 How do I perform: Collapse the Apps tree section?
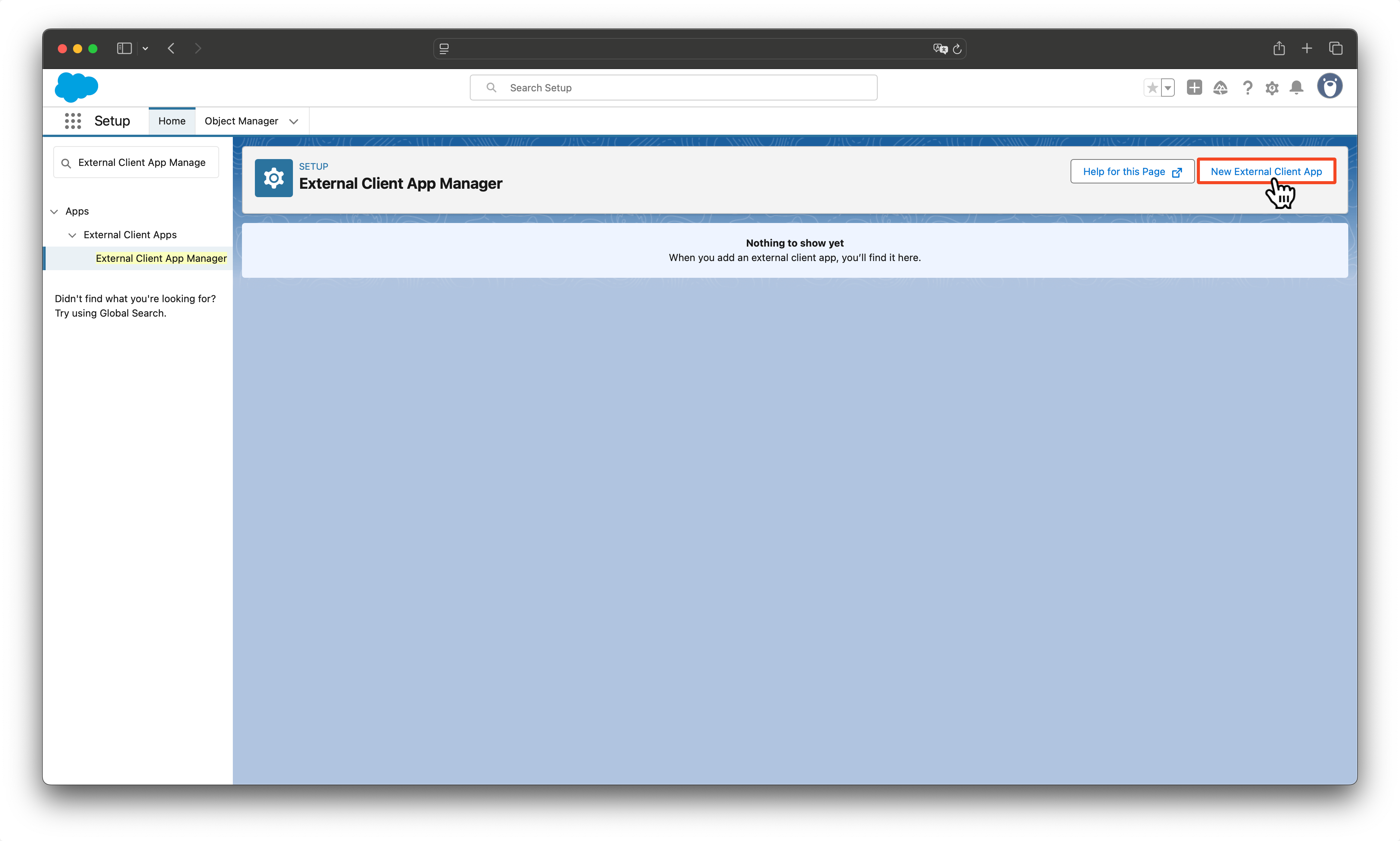click(x=54, y=211)
